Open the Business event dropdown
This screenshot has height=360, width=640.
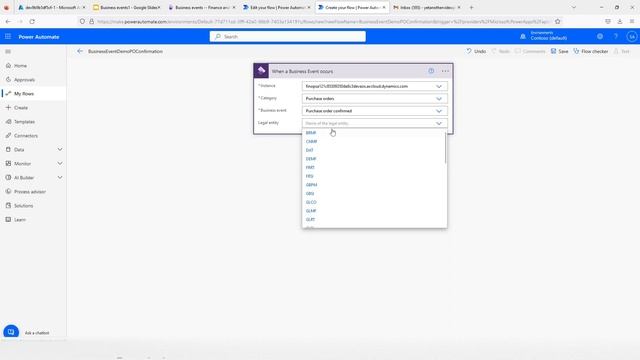pos(374,111)
